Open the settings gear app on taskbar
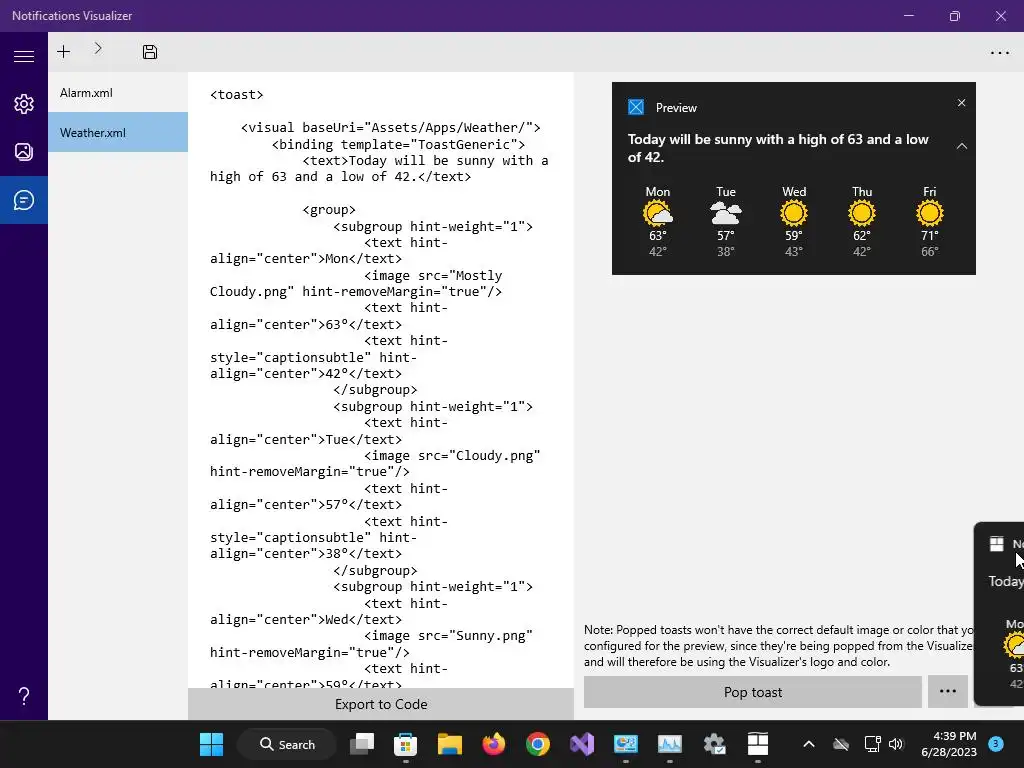Image resolution: width=1024 pixels, height=768 pixels. 714,744
